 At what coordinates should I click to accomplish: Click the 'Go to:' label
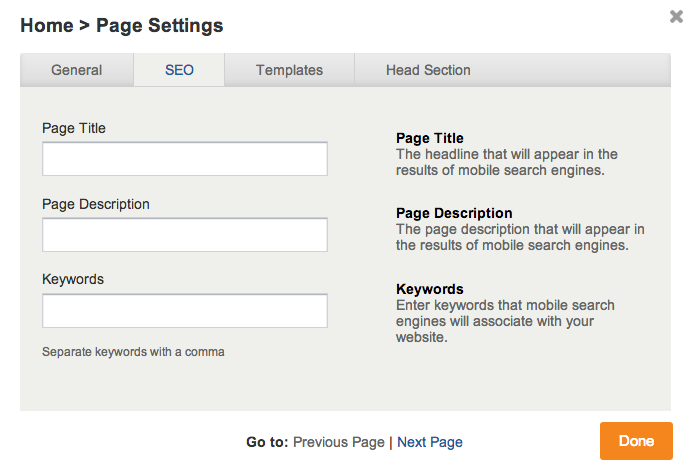pos(267,442)
